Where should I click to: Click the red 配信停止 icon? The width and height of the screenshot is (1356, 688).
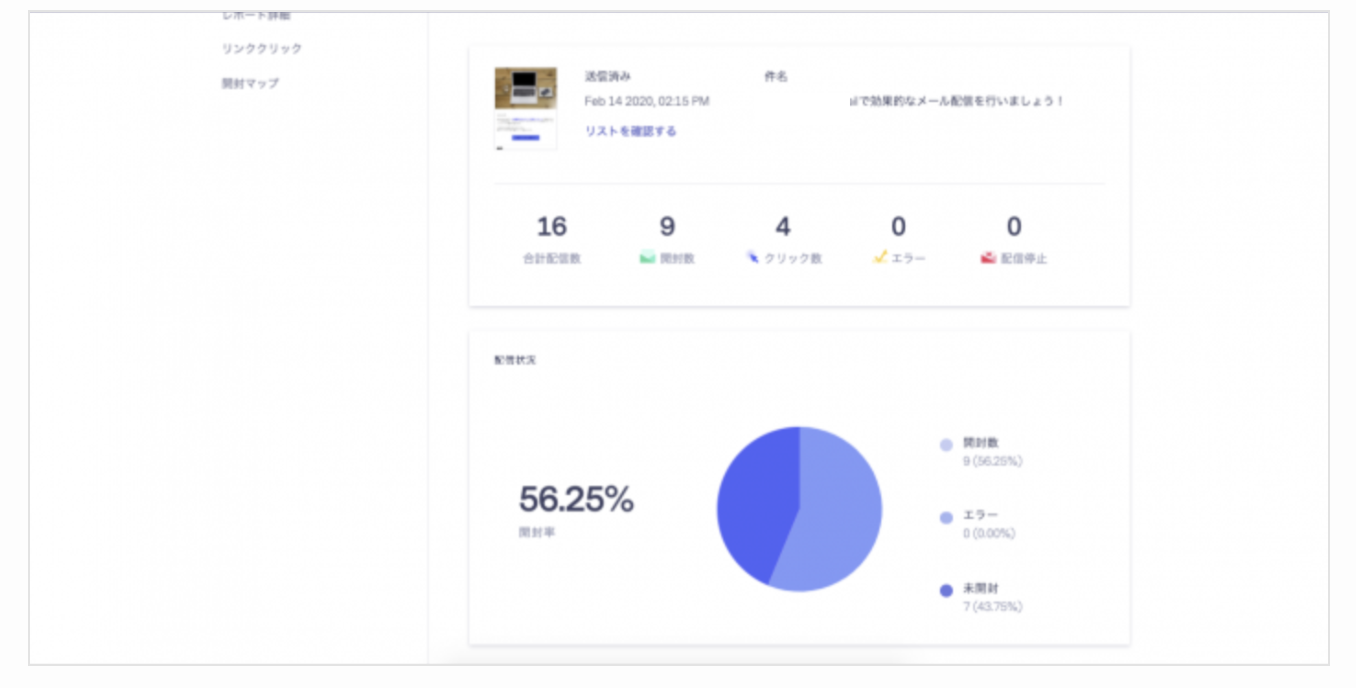(x=989, y=258)
